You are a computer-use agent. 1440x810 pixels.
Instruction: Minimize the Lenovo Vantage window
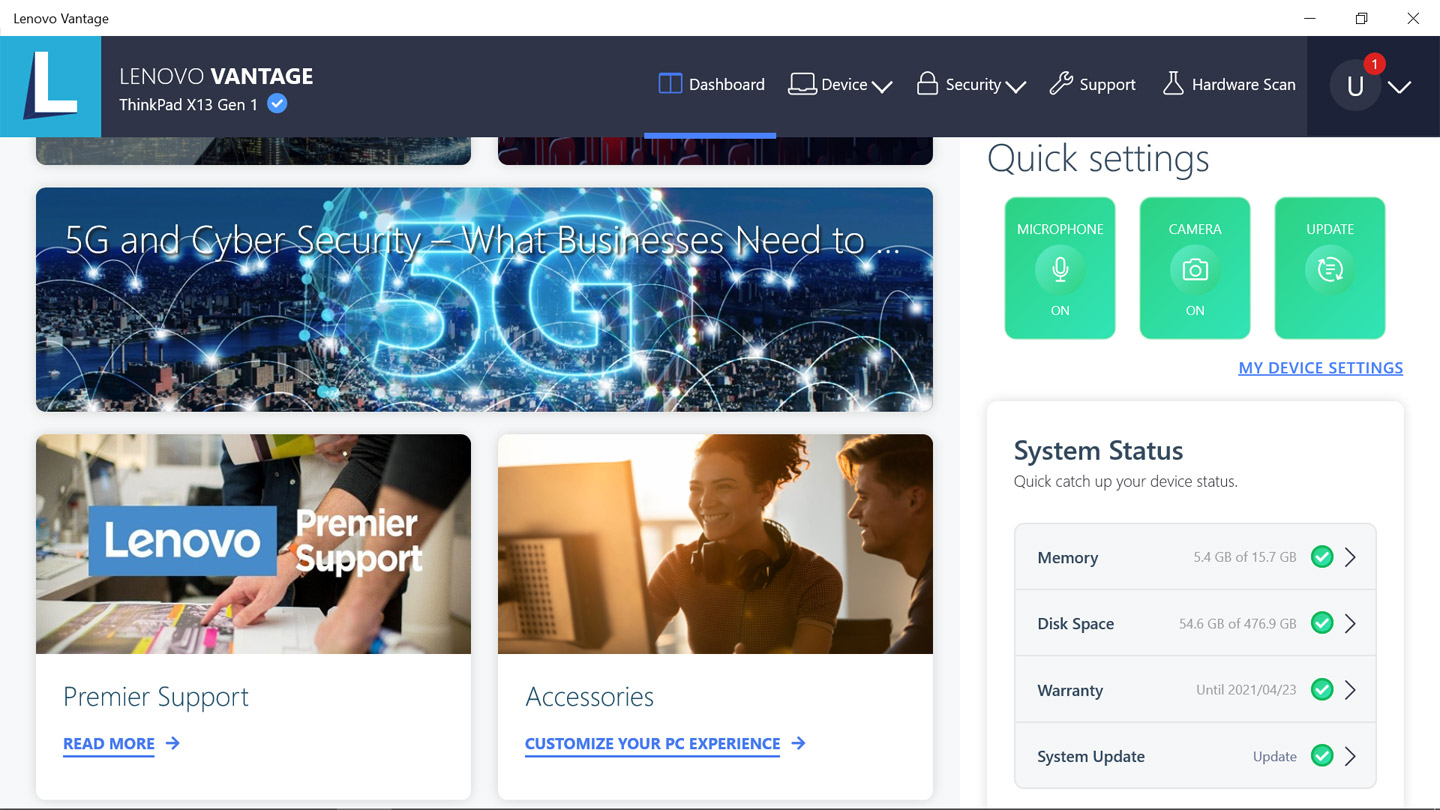1310,18
